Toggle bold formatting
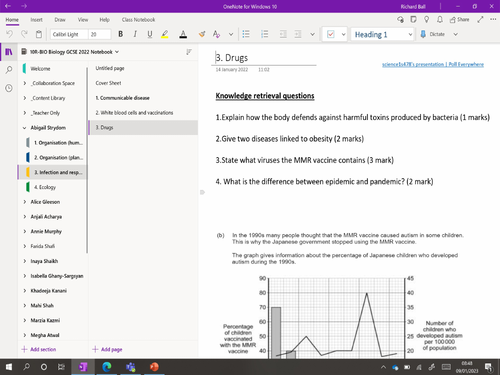The height and width of the screenshot is (375, 500). pos(121,34)
